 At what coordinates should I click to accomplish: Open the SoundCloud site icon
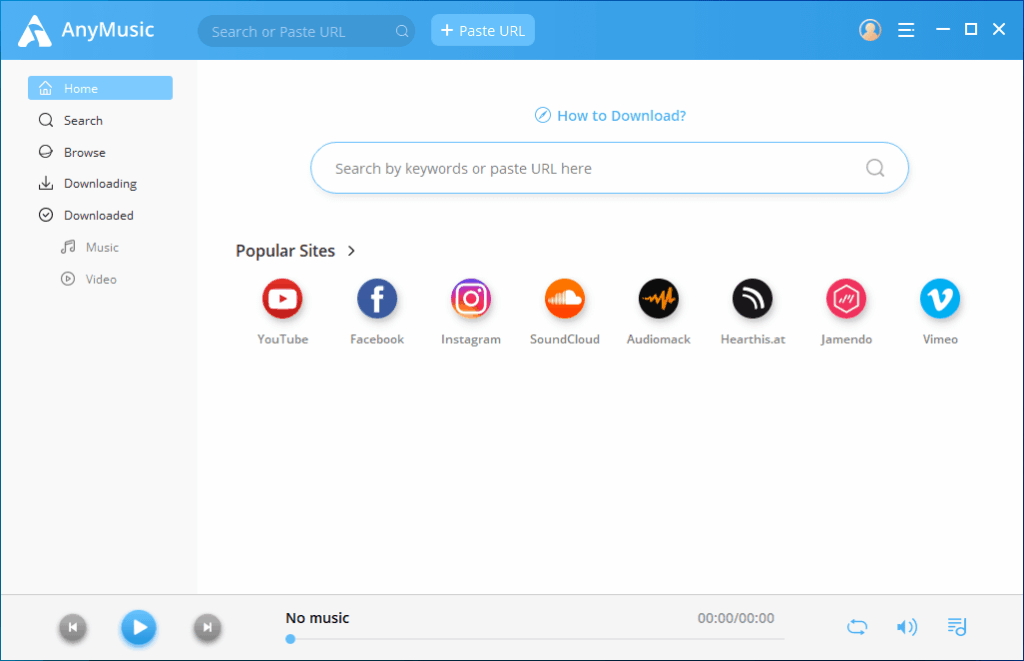pos(565,299)
